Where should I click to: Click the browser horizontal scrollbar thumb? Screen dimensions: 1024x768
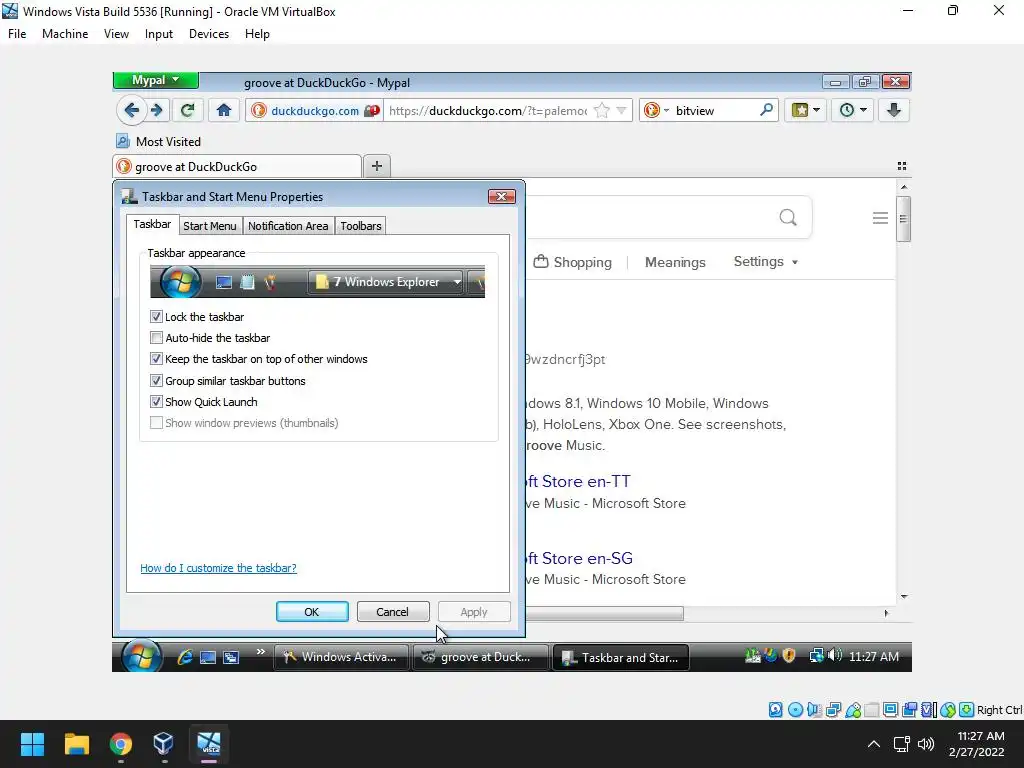pyautogui.click(x=605, y=613)
